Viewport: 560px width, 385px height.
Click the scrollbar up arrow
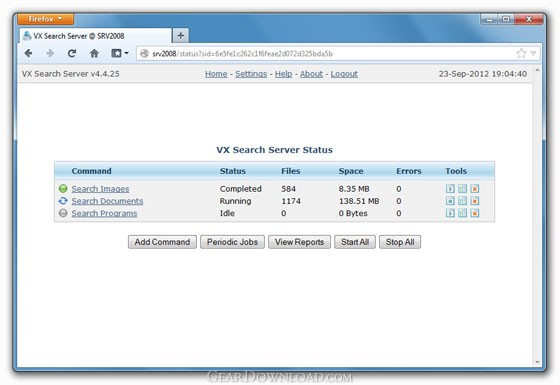pyautogui.click(x=537, y=70)
